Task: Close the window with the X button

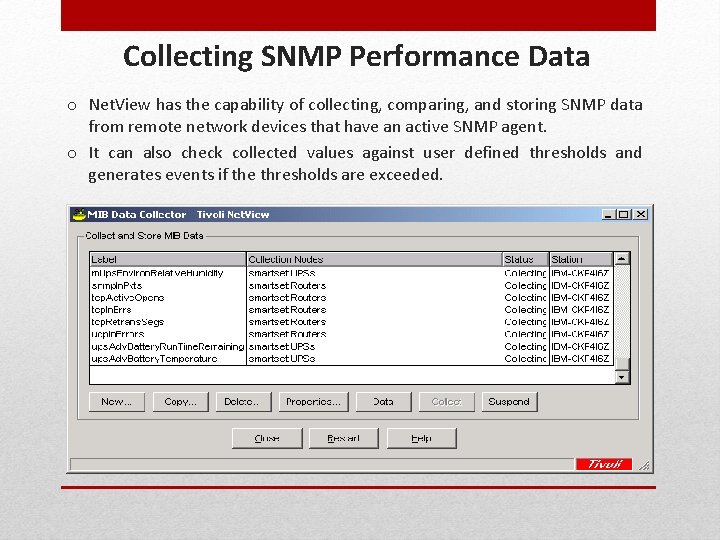Action: pyautogui.click(x=641, y=214)
